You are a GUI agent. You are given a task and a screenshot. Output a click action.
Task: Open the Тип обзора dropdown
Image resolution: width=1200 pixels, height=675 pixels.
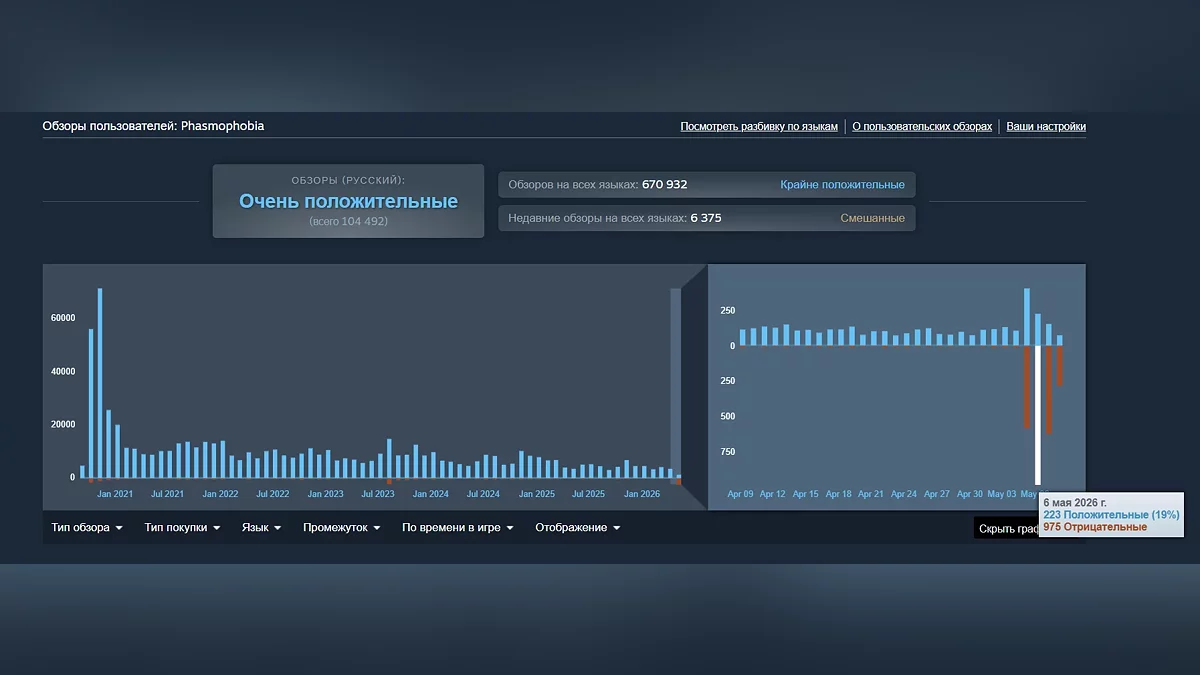[x=87, y=528]
